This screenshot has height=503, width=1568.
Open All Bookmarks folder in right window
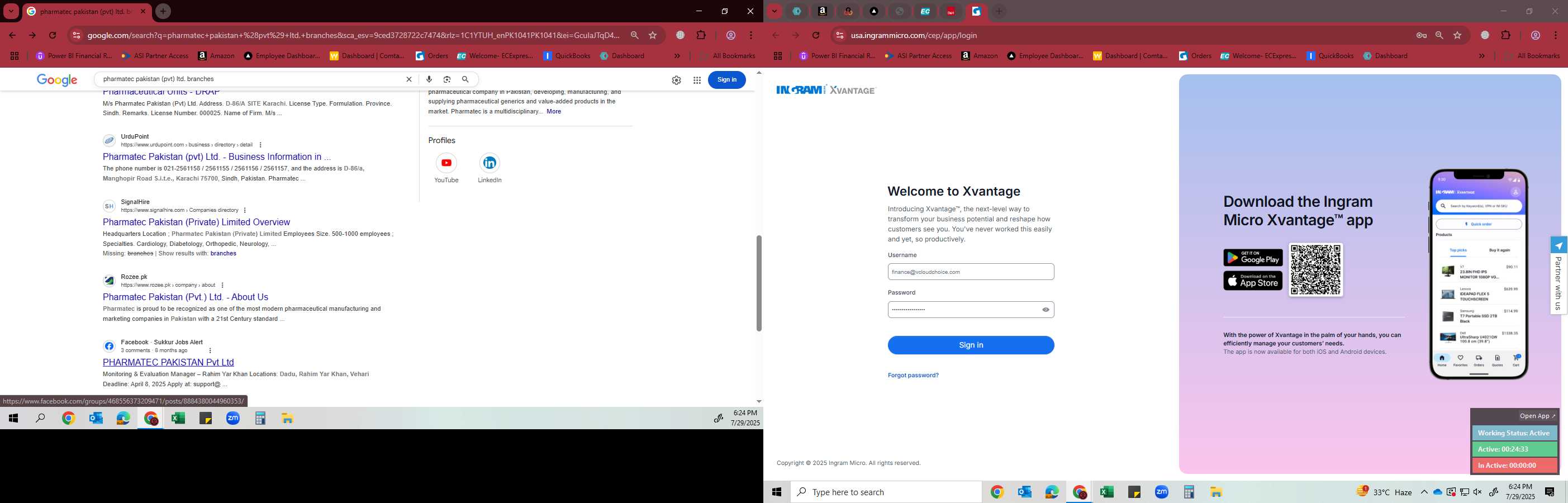(x=1532, y=55)
